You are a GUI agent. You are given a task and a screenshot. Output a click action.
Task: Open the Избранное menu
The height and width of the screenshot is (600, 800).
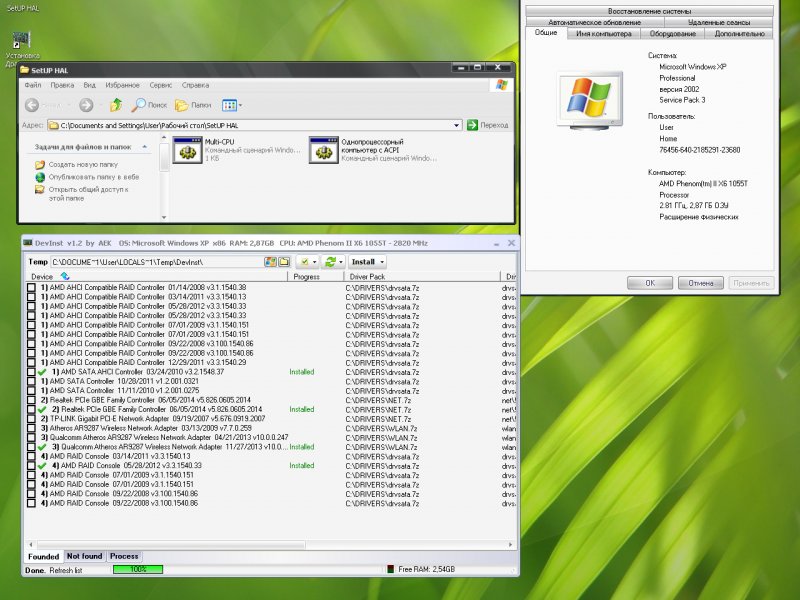click(x=122, y=85)
